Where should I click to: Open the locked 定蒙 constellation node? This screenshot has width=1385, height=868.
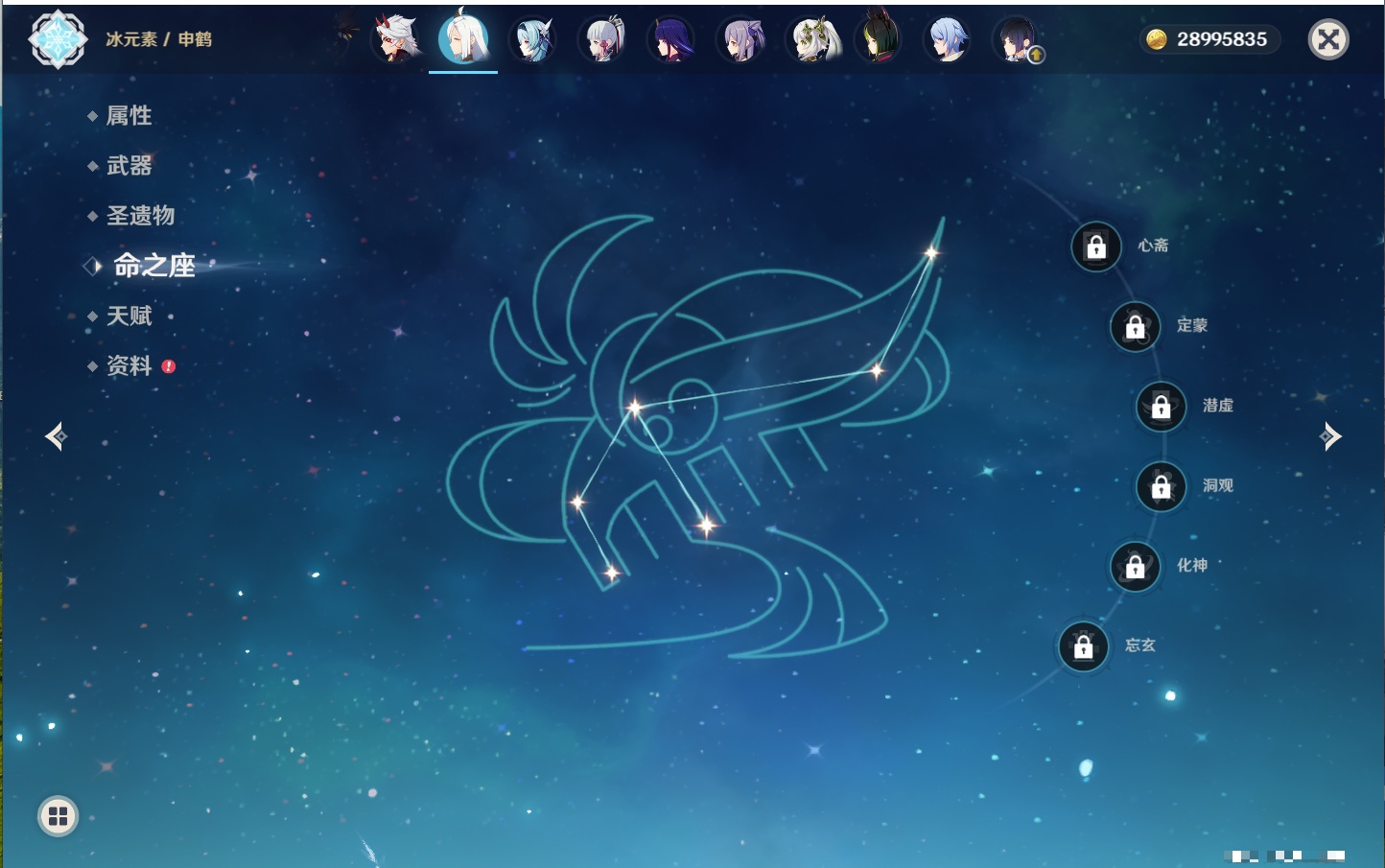pyautogui.click(x=1136, y=327)
